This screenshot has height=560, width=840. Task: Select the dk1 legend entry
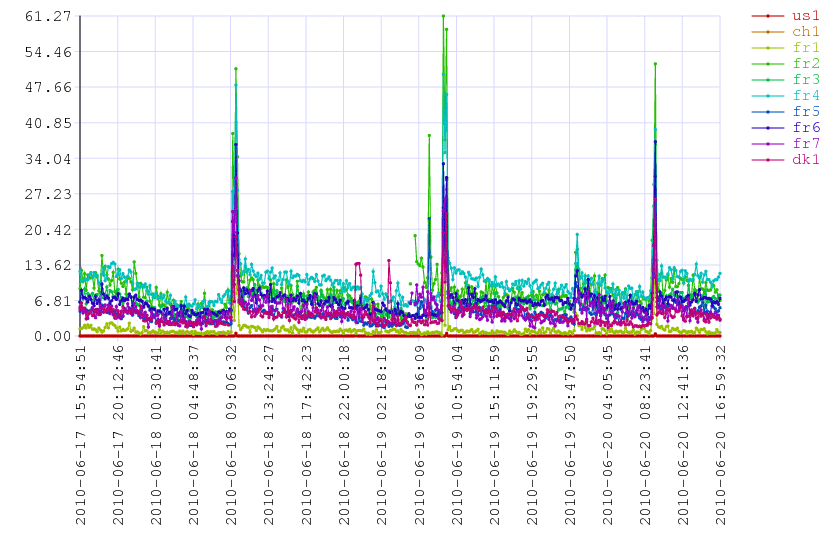[x=785, y=160]
